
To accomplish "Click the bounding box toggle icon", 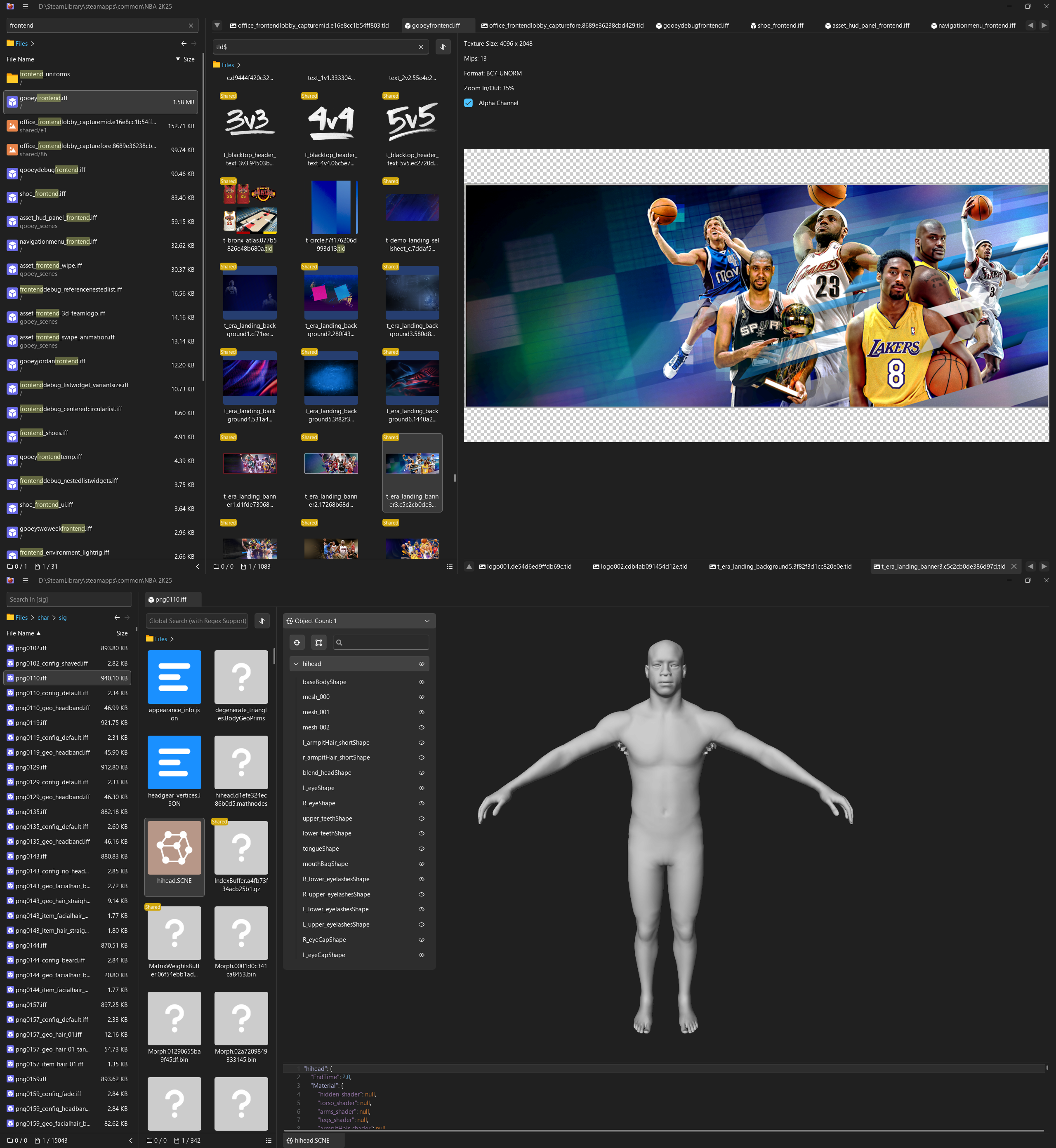I will pyautogui.click(x=318, y=642).
